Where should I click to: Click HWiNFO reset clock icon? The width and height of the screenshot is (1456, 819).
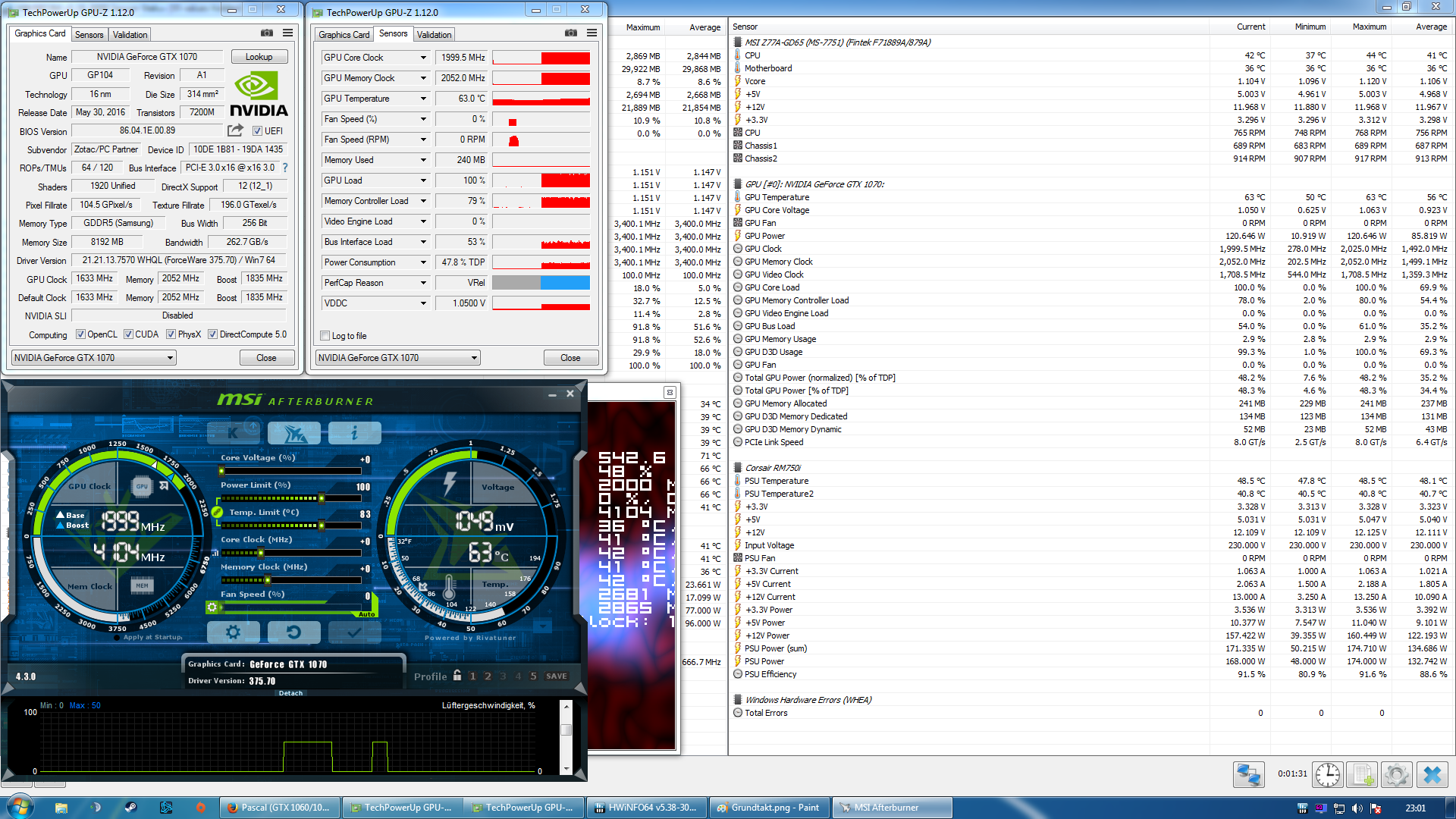1328,774
